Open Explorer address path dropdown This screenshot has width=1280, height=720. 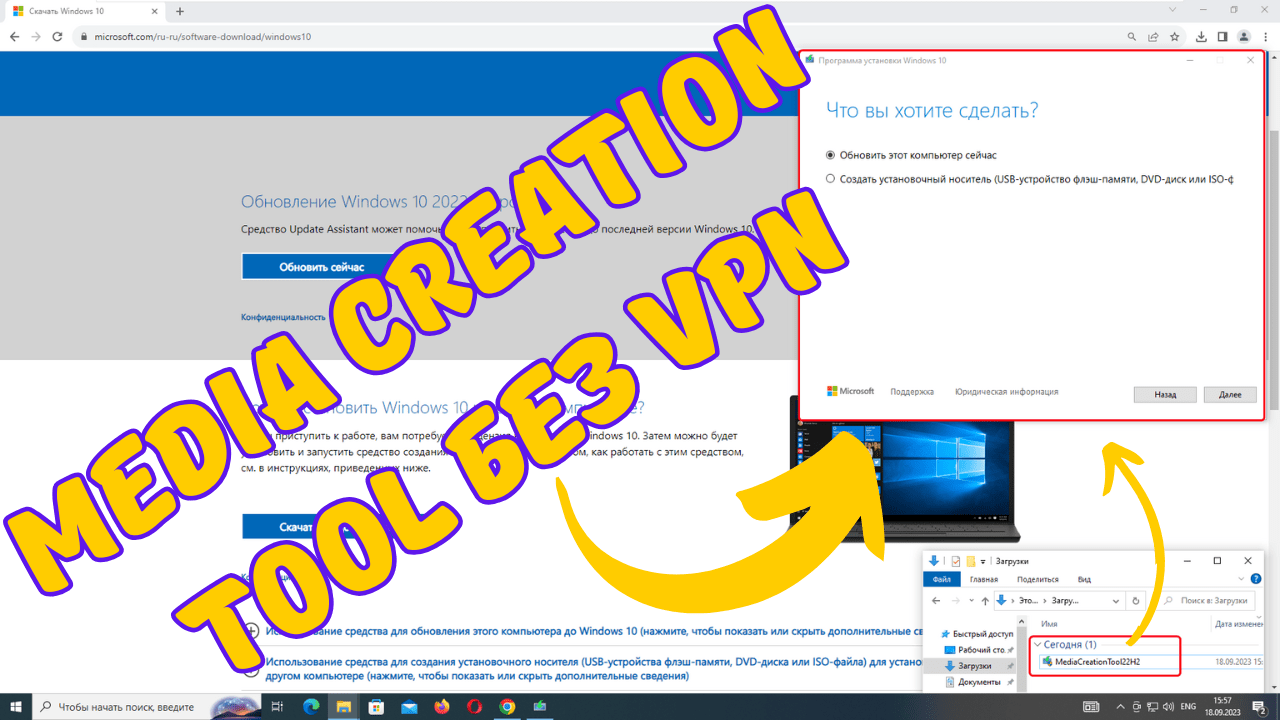1116,601
